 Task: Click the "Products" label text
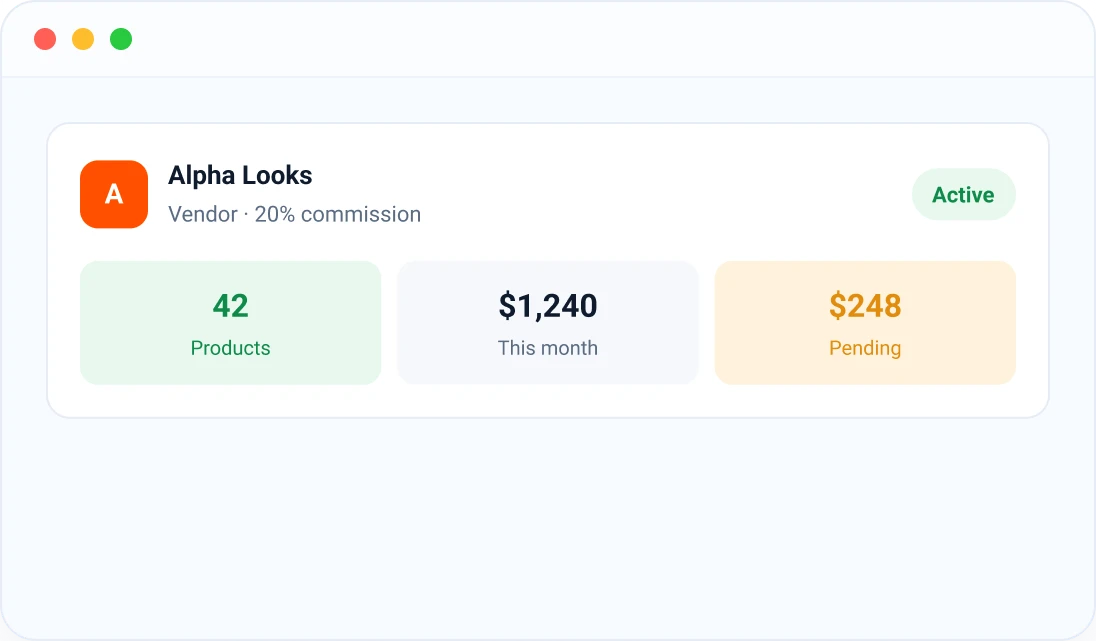[231, 348]
